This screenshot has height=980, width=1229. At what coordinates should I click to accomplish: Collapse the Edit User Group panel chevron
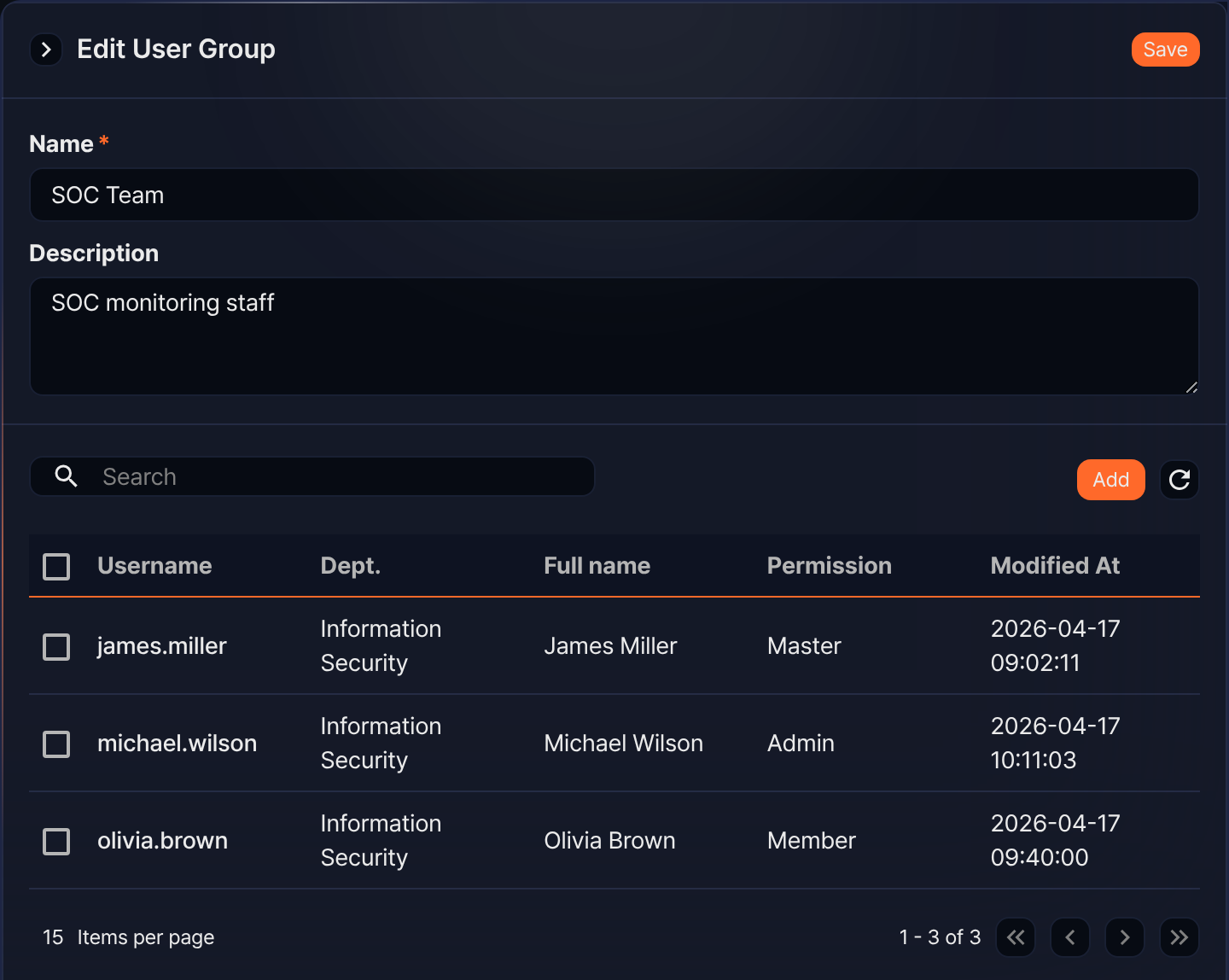point(46,50)
